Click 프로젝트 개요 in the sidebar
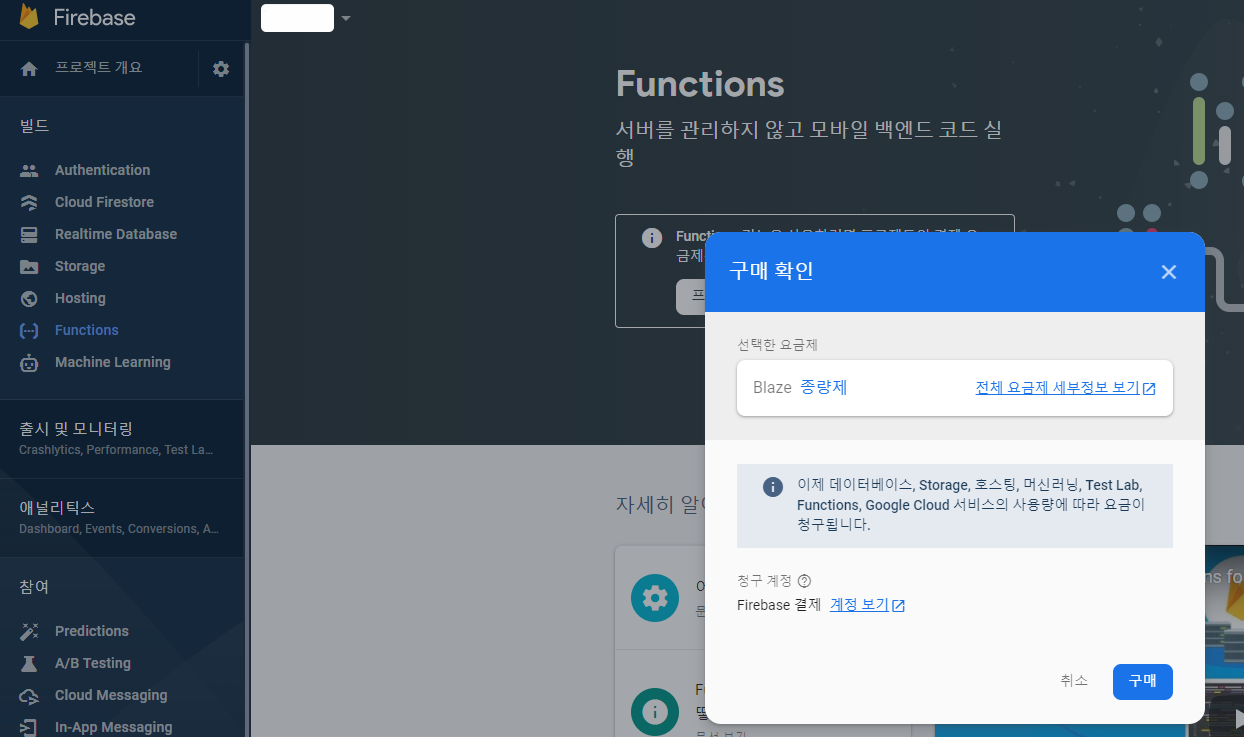Image resolution: width=1244 pixels, height=737 pixels. 99,68
